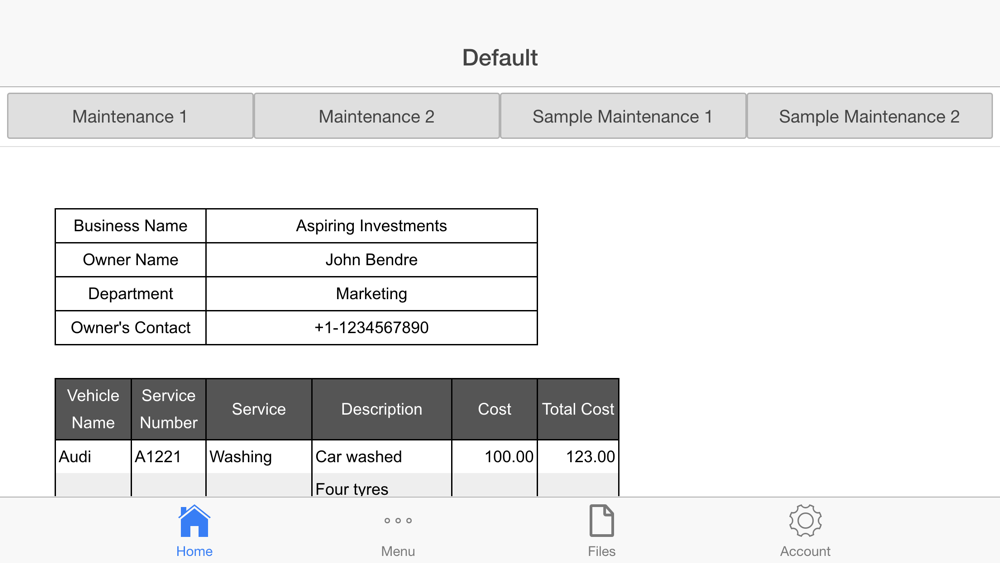Go to the Sample Maintenance 2 tab
The height and width of the screenshot is (563, 1000).
coord(869,116)
